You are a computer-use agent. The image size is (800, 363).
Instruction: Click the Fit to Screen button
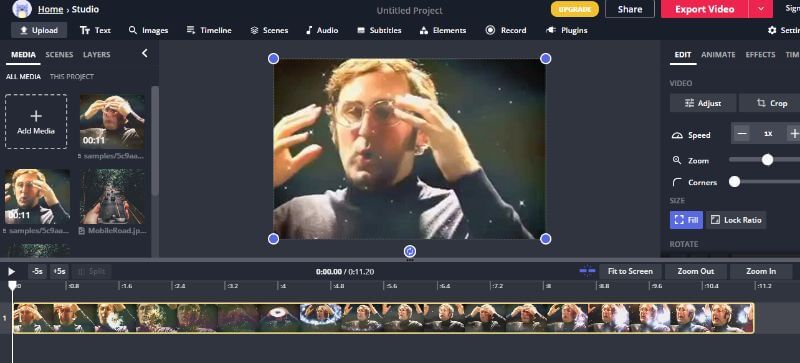[630, 271]
